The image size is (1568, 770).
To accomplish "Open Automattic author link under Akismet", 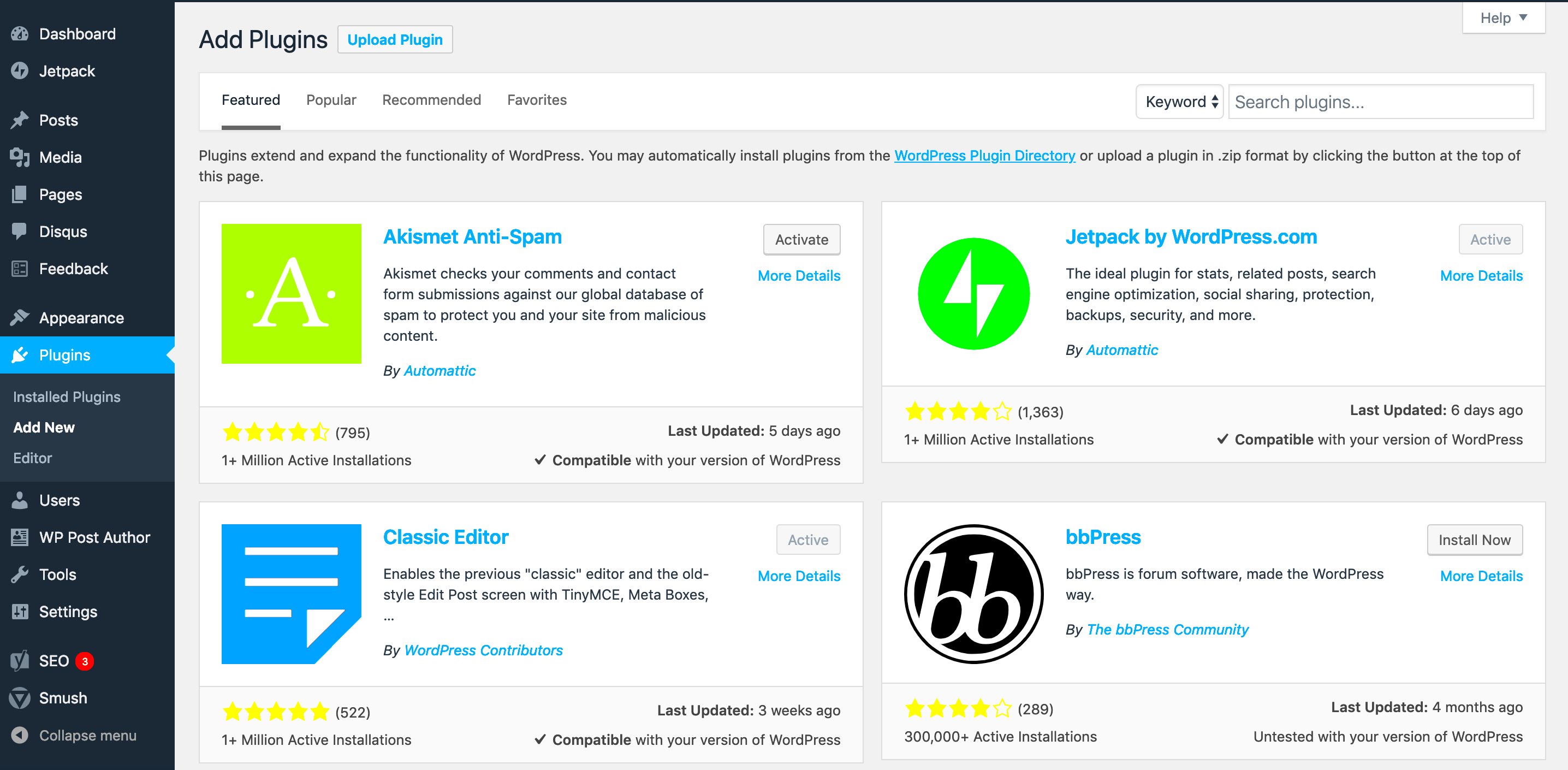I will click(x=439, y=371).
